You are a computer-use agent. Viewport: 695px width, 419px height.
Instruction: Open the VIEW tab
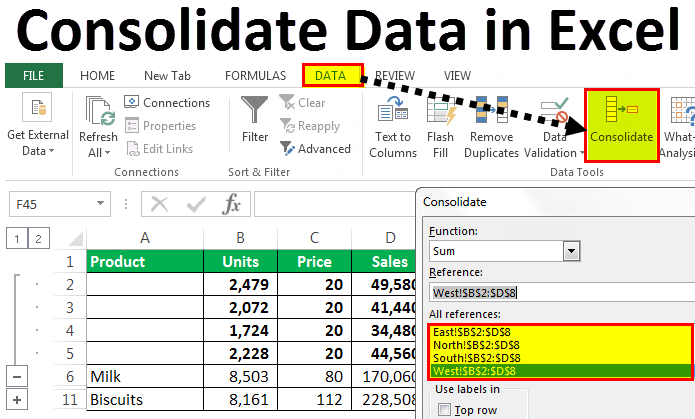[457, 76]
